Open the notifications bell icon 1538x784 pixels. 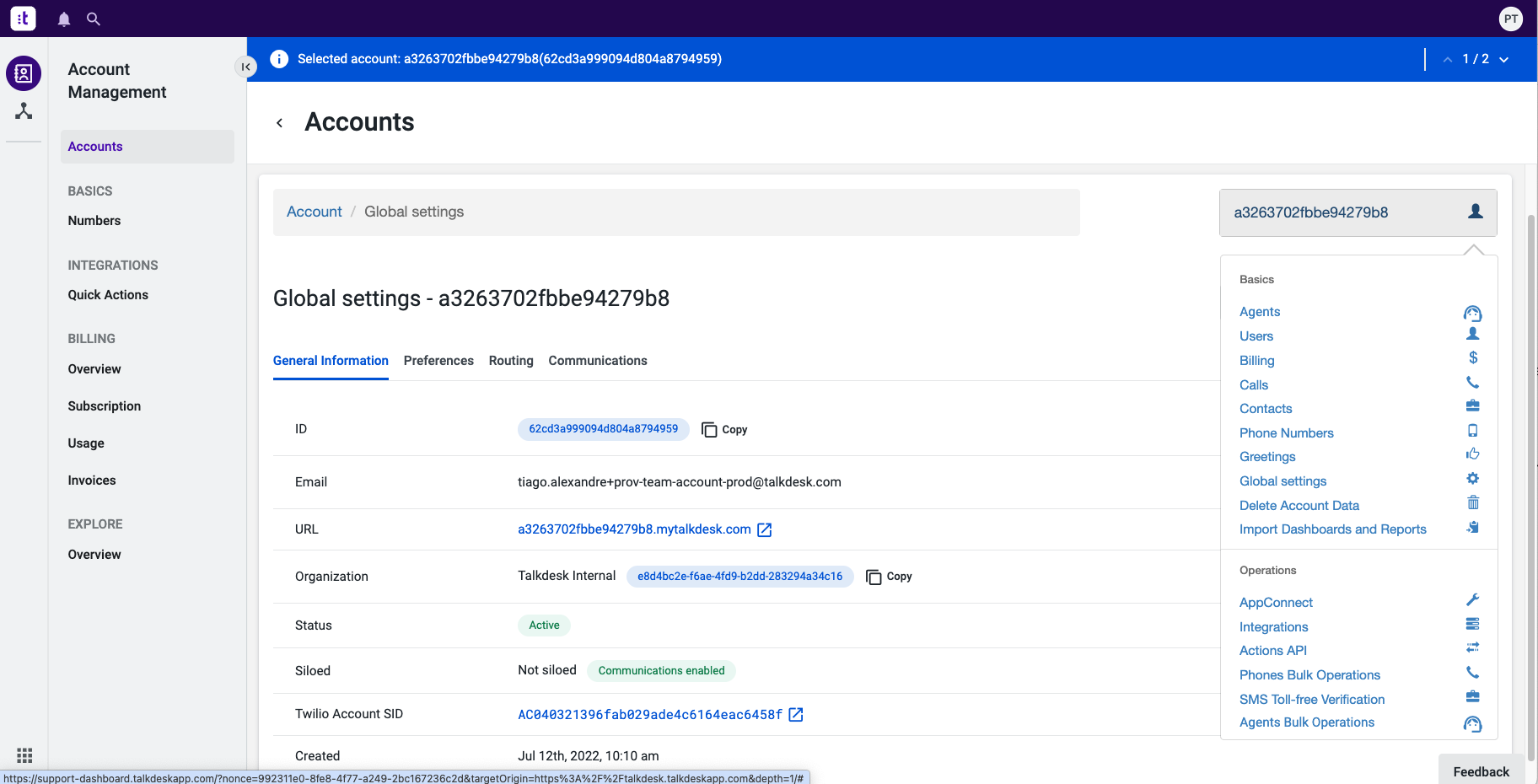coord(64,19)
